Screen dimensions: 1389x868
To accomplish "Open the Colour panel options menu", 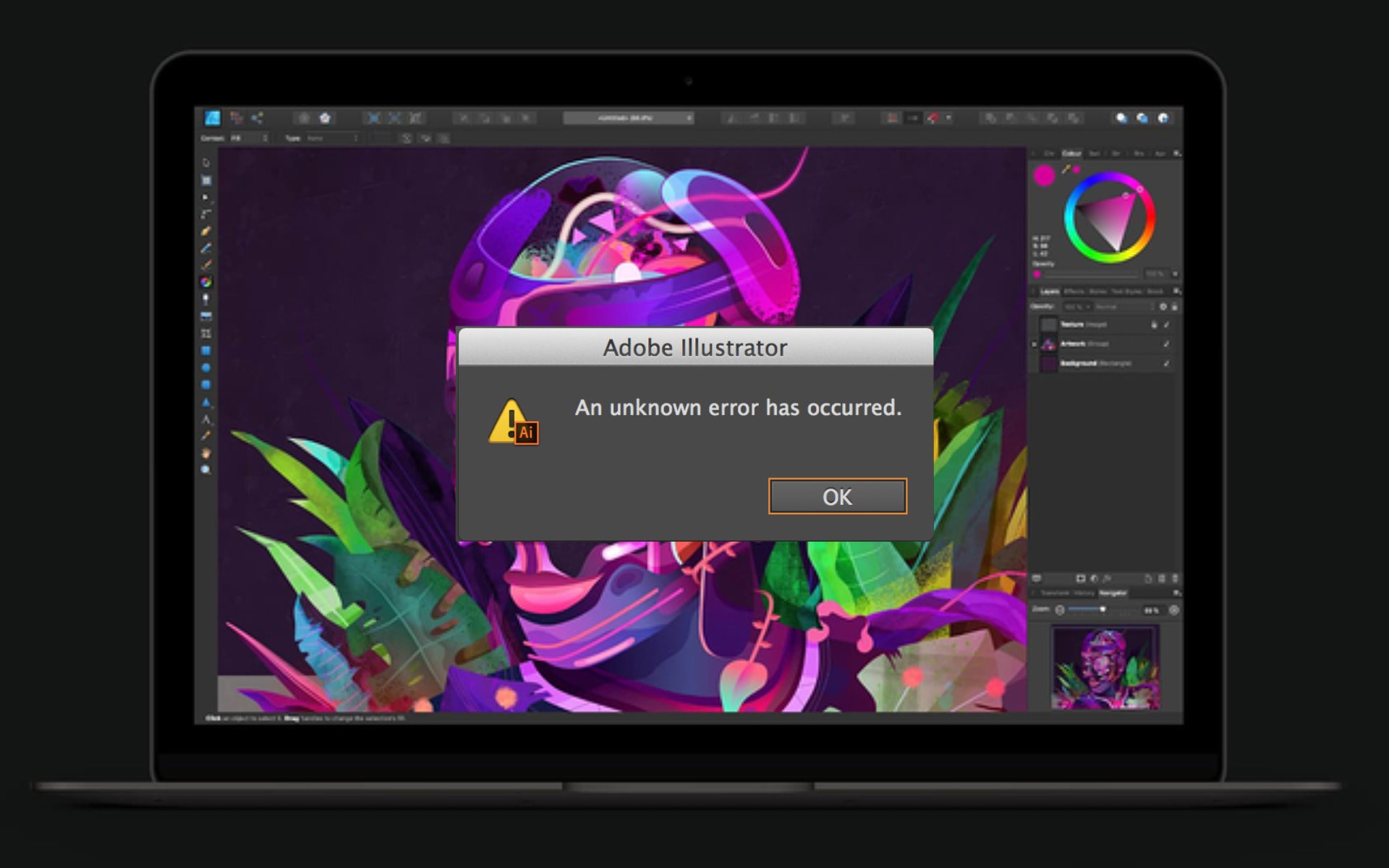I will (1177, 153).
